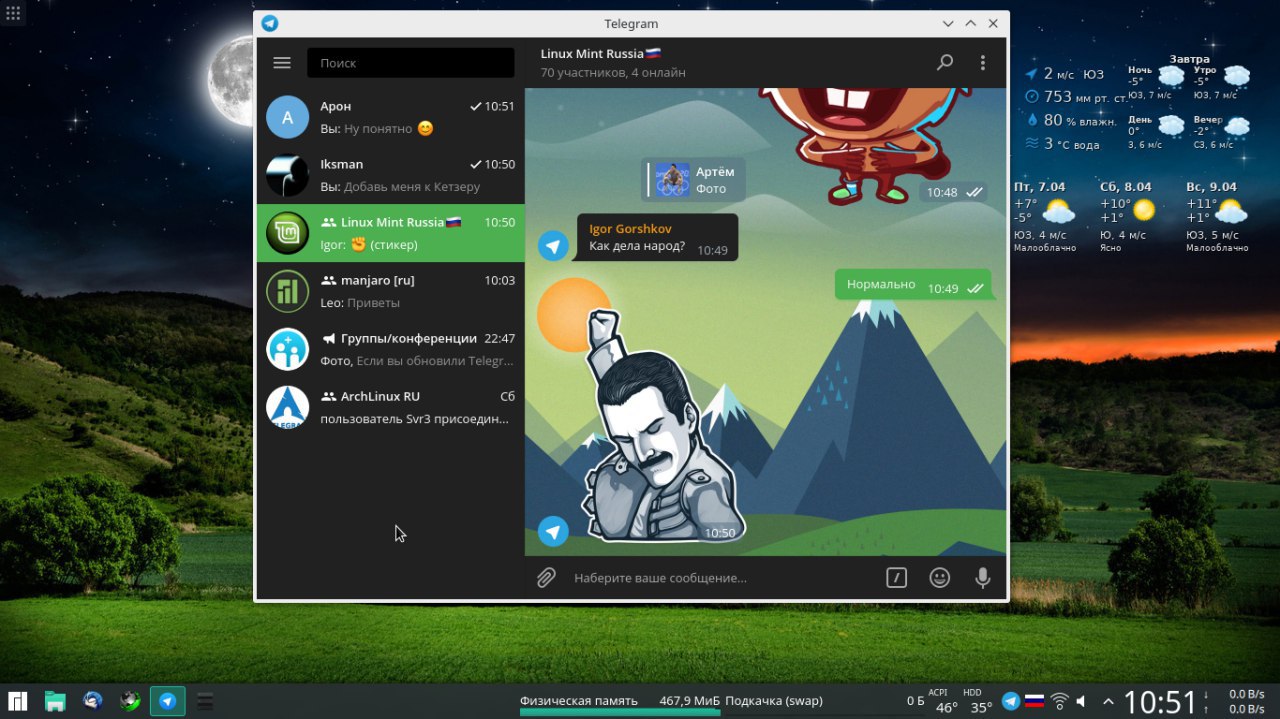Image resolution: width=1280 pixels, height=719 pixels.
Task: Open search in Linux Mint Russia chat
Action: [945, 63]
